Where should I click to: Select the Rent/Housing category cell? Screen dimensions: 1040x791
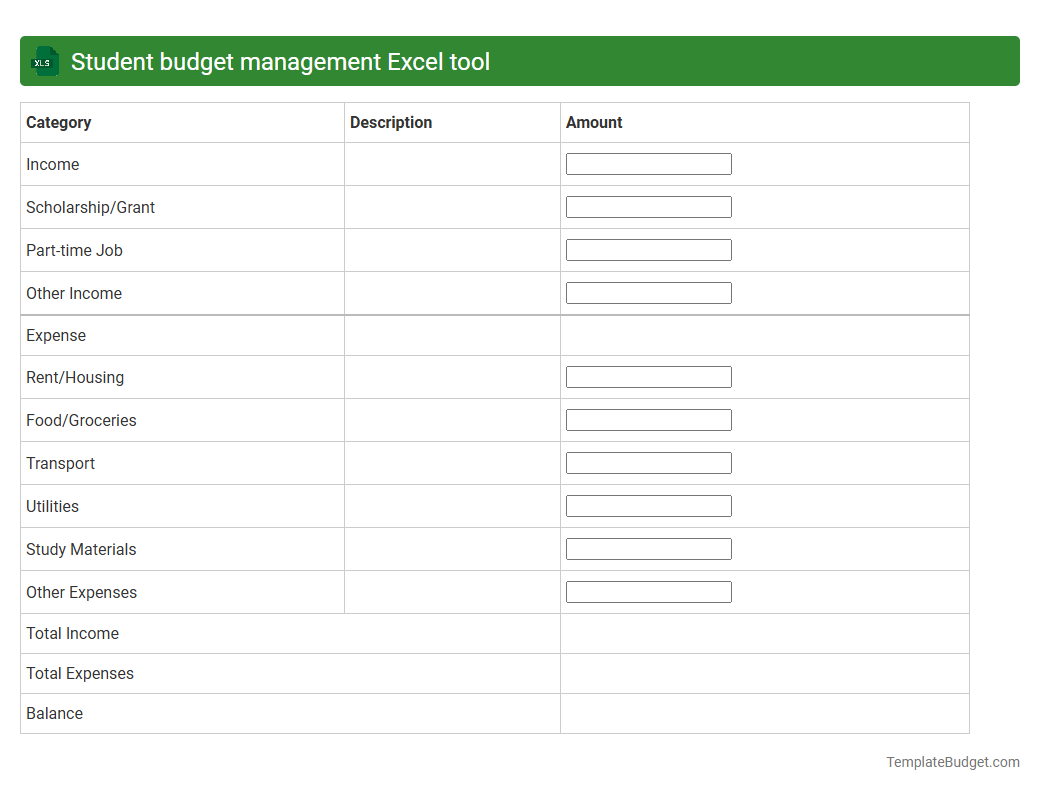point(74,377)
